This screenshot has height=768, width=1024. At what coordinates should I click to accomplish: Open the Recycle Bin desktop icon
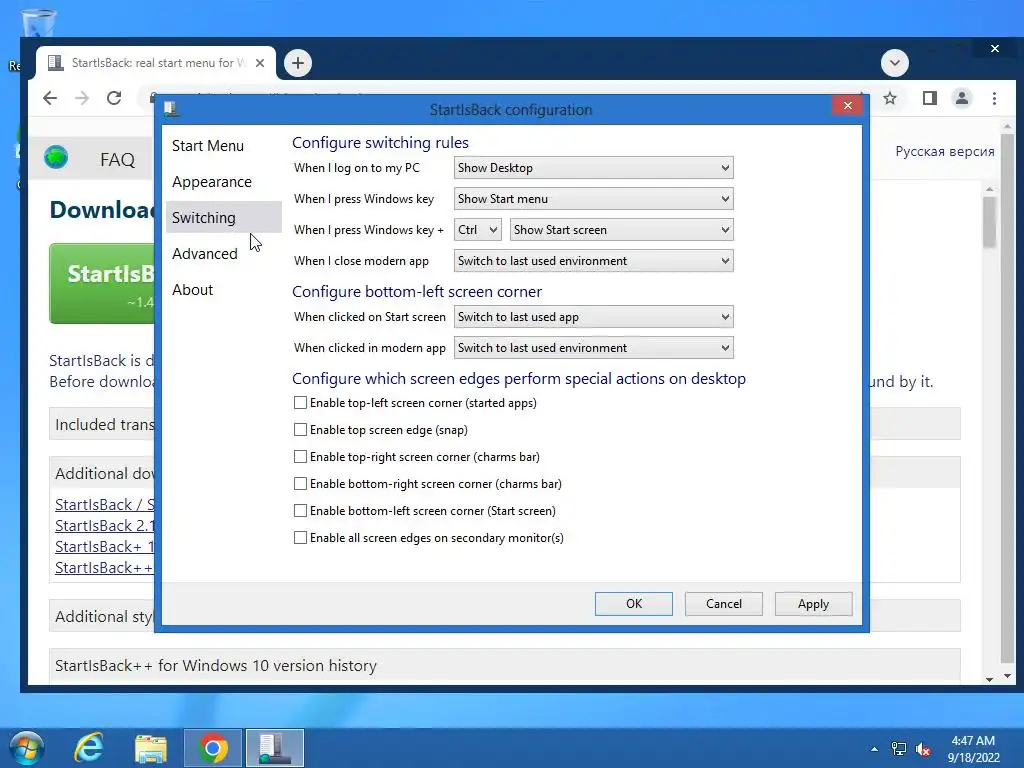pyautogui.click(x=38, y=23)
